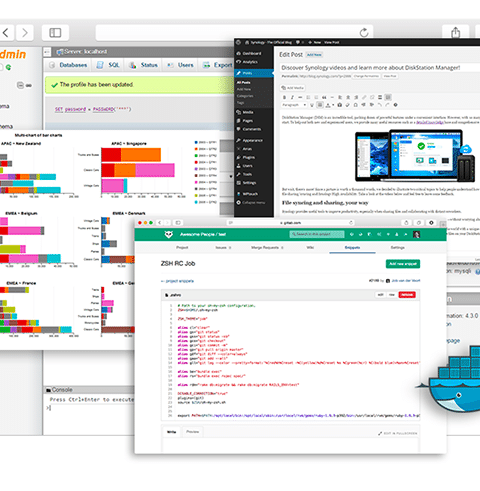Viewport: 480px width, 491px height.
Task: Open Plugins in WordPress sidebar
Action: click(x=246, y=157)
